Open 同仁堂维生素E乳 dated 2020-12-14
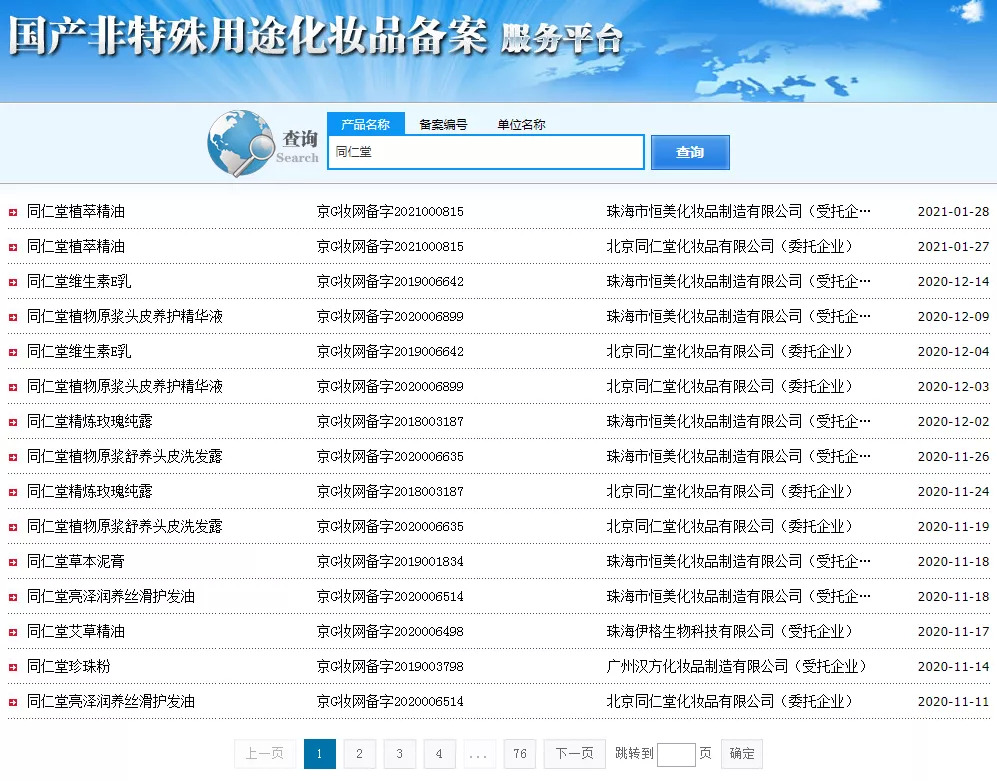The height and width of the screenshot is (781, 997). tap(79, 282)
